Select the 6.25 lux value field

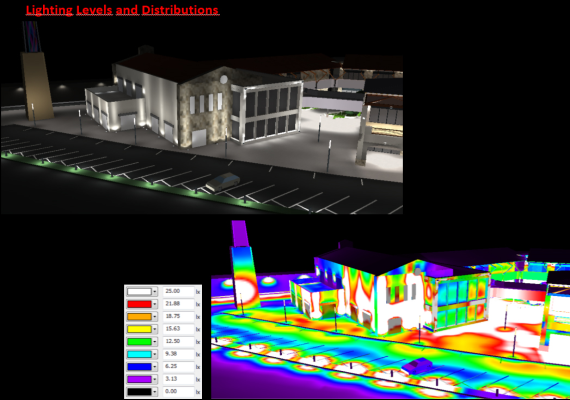tap(178, 367)
